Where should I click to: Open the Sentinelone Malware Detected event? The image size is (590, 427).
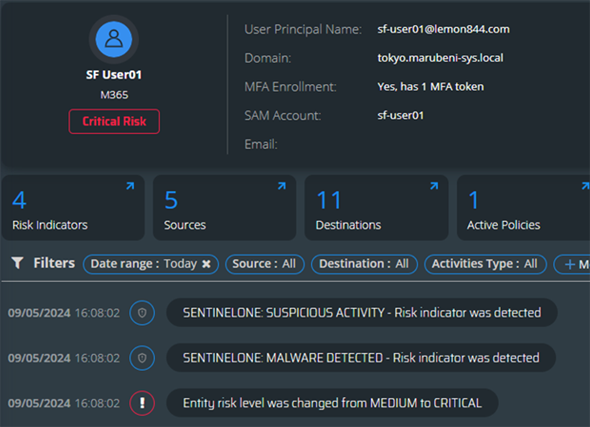tap(361, 358)
